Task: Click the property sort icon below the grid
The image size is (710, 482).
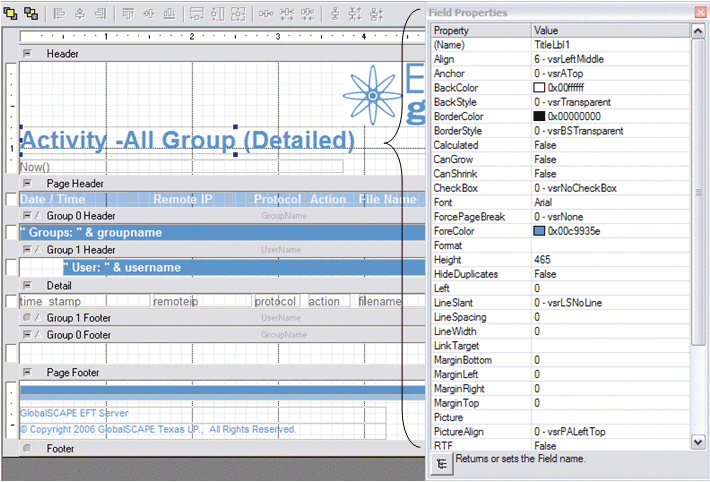Action: coord(441,463)
